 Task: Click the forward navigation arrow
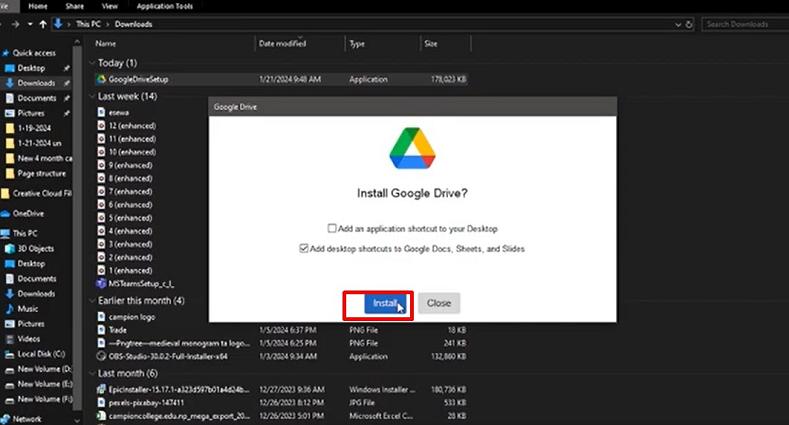coord(16,24)
